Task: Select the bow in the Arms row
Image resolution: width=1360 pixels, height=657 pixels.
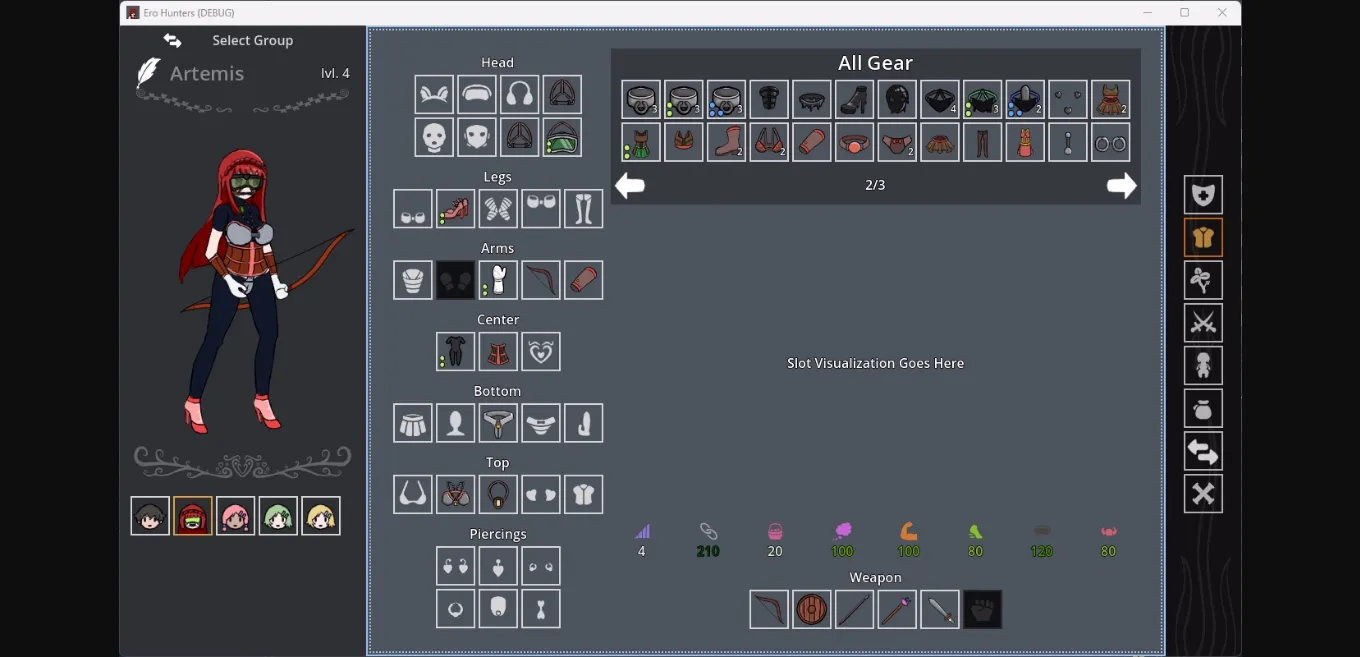Action: point(540,280)
